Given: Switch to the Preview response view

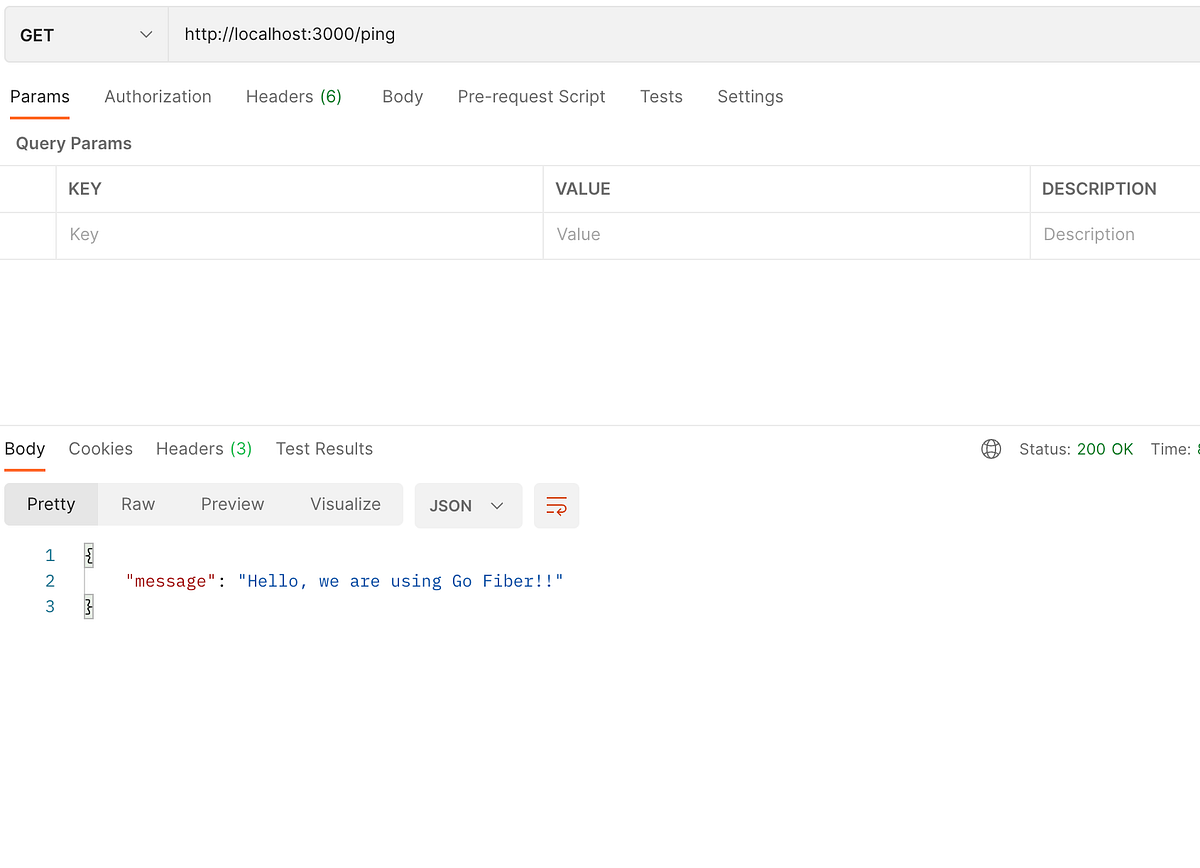Looking at the screenshot, I should click(x=232, y=504).
